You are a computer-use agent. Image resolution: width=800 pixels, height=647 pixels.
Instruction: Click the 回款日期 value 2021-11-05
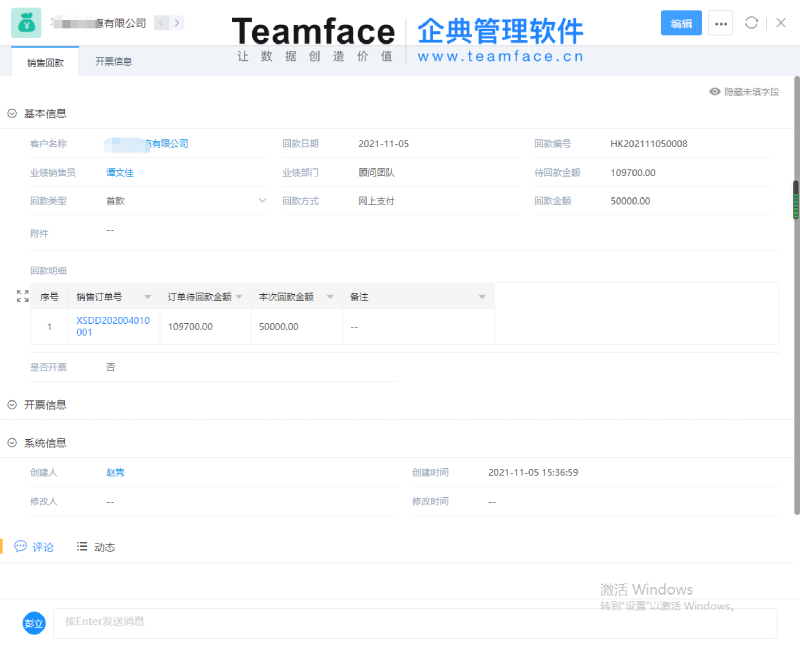tap(384, 144)
